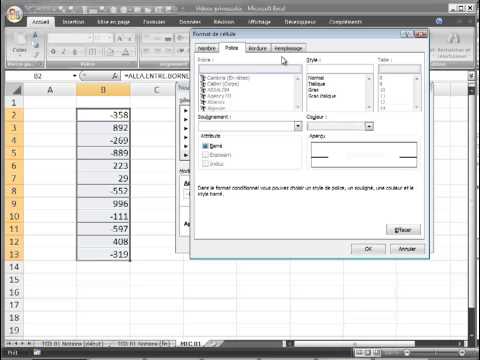Open the Formules ribbon tab

coord(154,22)
